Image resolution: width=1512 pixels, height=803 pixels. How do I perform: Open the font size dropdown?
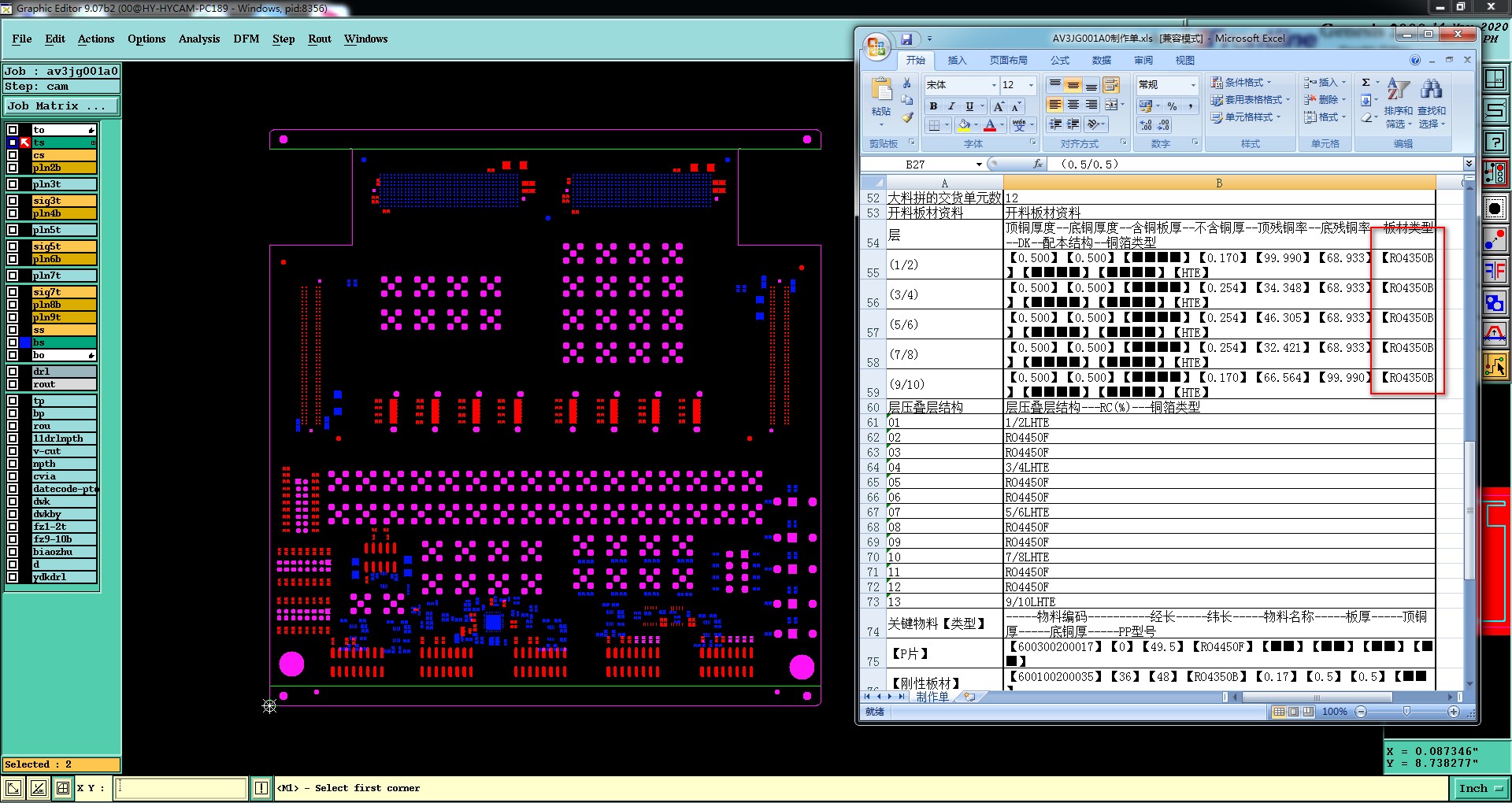pyautogui.click(x=1030, y=85)
